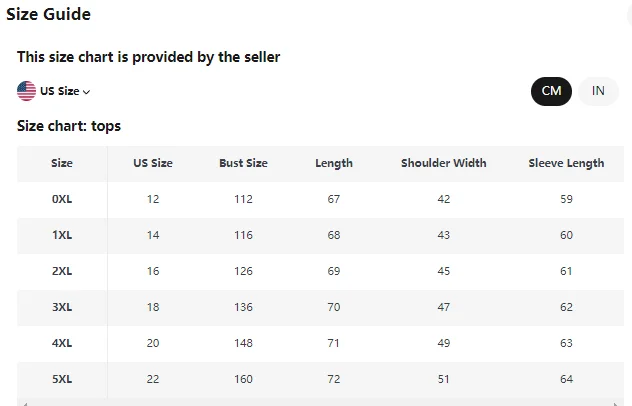Click the Shoulder Width column header
The width and height of the screenshot is (632, 406).
click(x=443, y=163)
